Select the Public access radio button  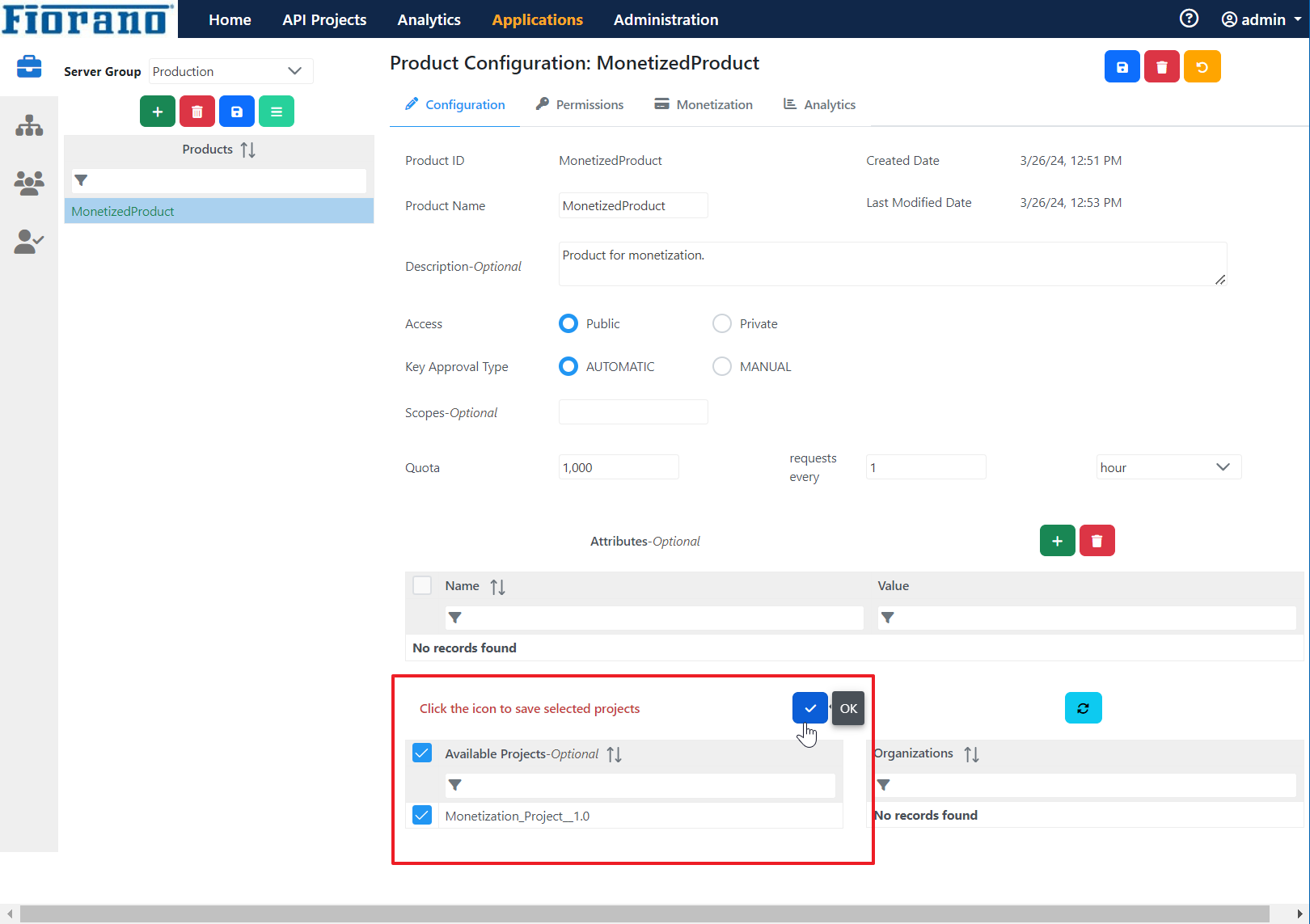tap(569, 323)
